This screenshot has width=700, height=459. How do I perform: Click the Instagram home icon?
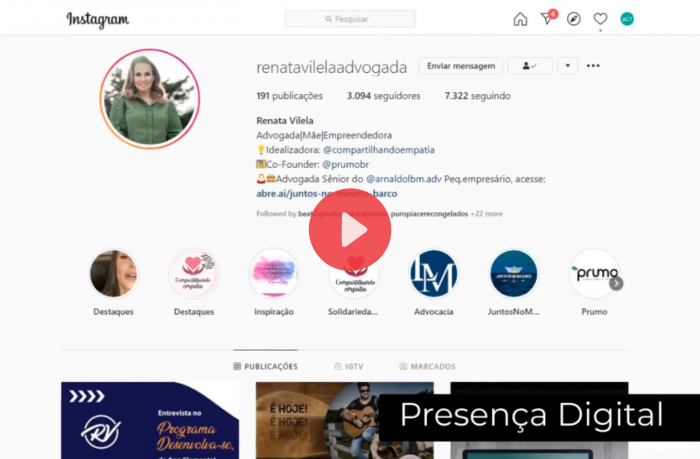click(520, 19)
